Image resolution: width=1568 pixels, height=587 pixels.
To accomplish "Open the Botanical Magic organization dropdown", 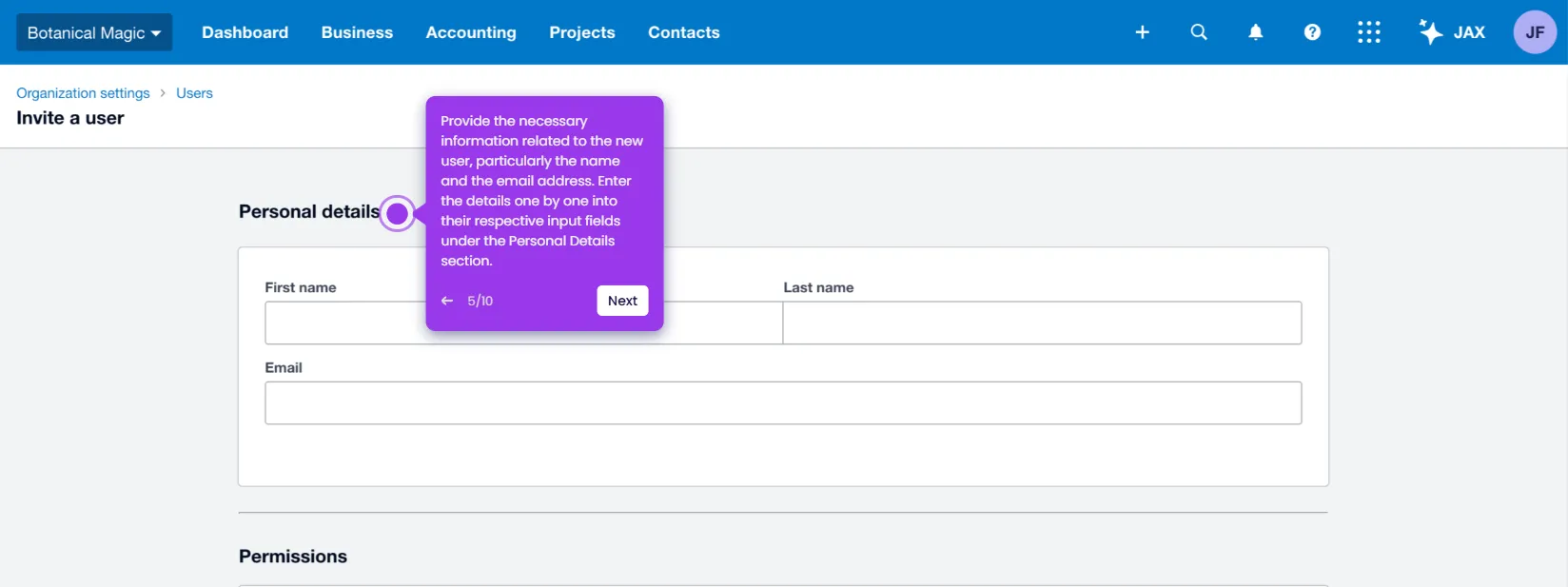I will coord(94,32).
